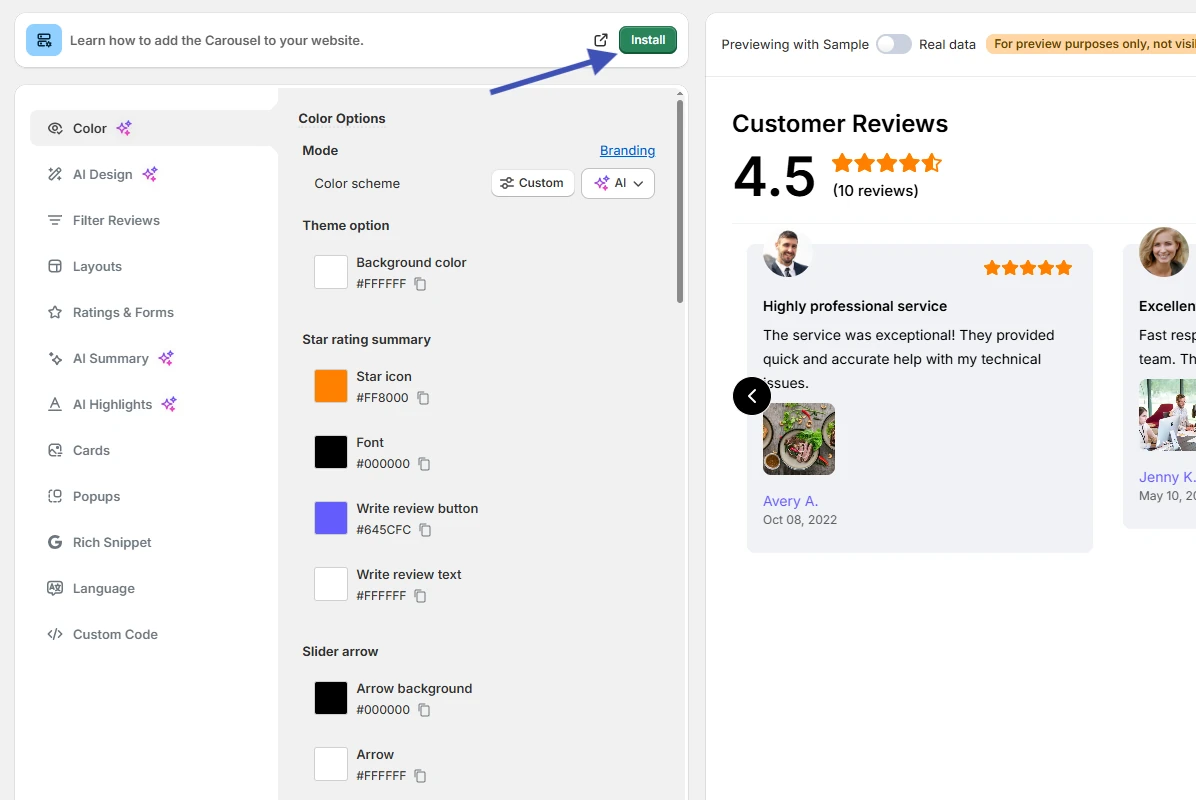
Task: Click the 'Highly professional service' review title
Action: click(x=855, y=306)
